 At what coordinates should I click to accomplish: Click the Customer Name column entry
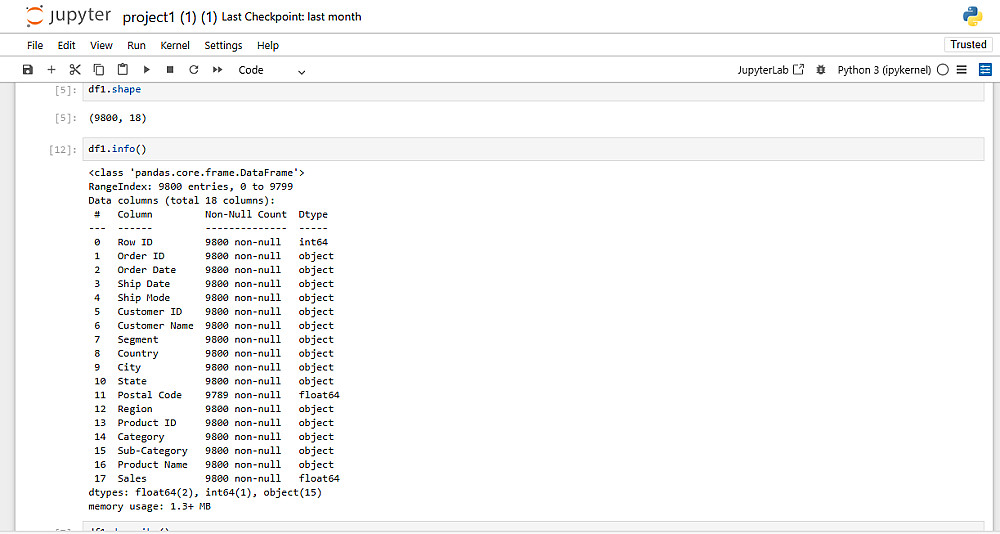(x=155, y=325)
